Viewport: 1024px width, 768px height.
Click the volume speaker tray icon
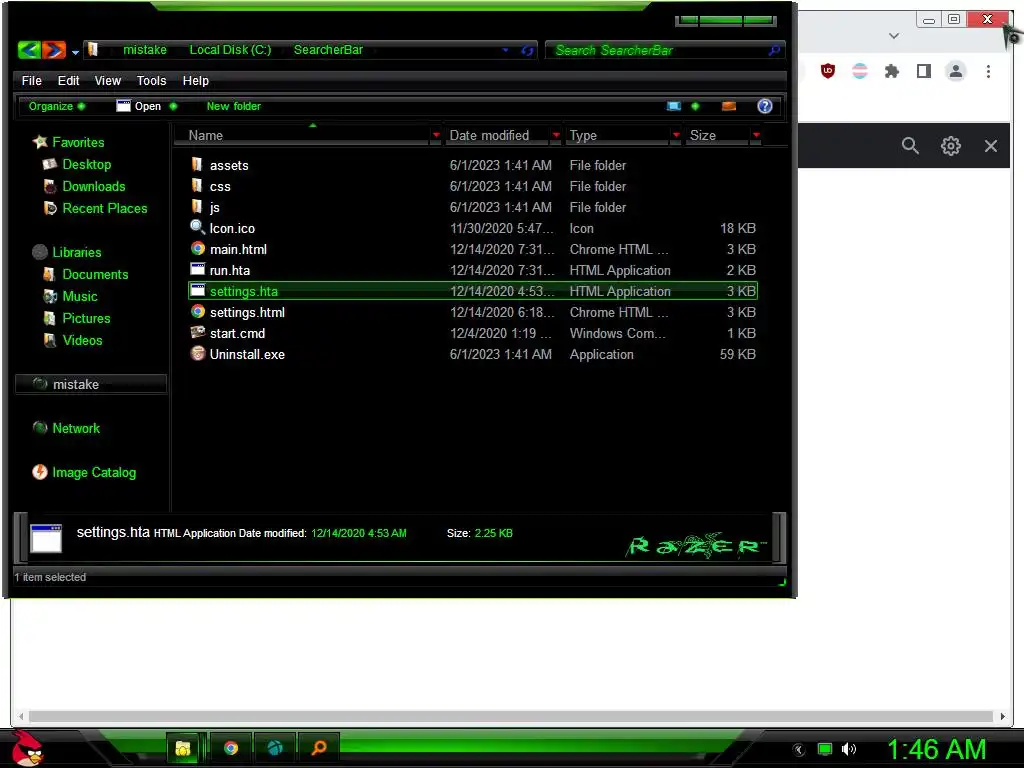pos(849,749)
